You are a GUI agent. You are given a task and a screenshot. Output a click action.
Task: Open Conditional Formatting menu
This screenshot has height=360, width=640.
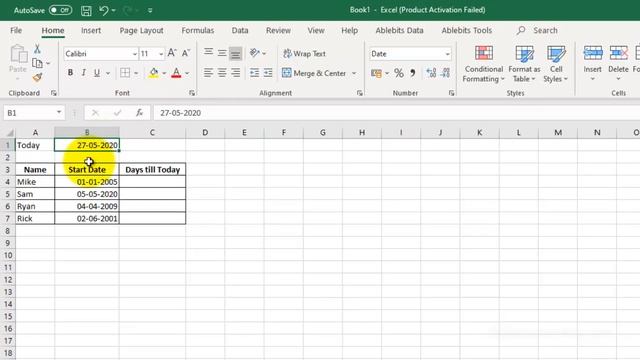(x=484, y=64)
